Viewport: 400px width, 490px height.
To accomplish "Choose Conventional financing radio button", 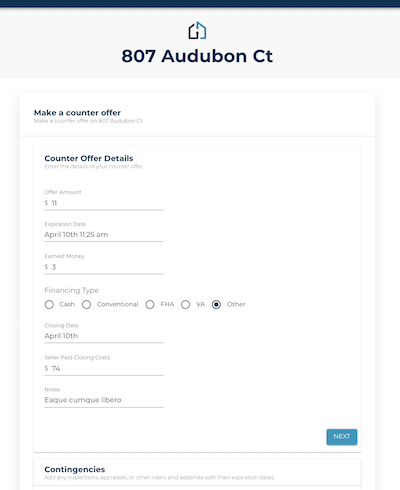I will click(x=86, y=305).
